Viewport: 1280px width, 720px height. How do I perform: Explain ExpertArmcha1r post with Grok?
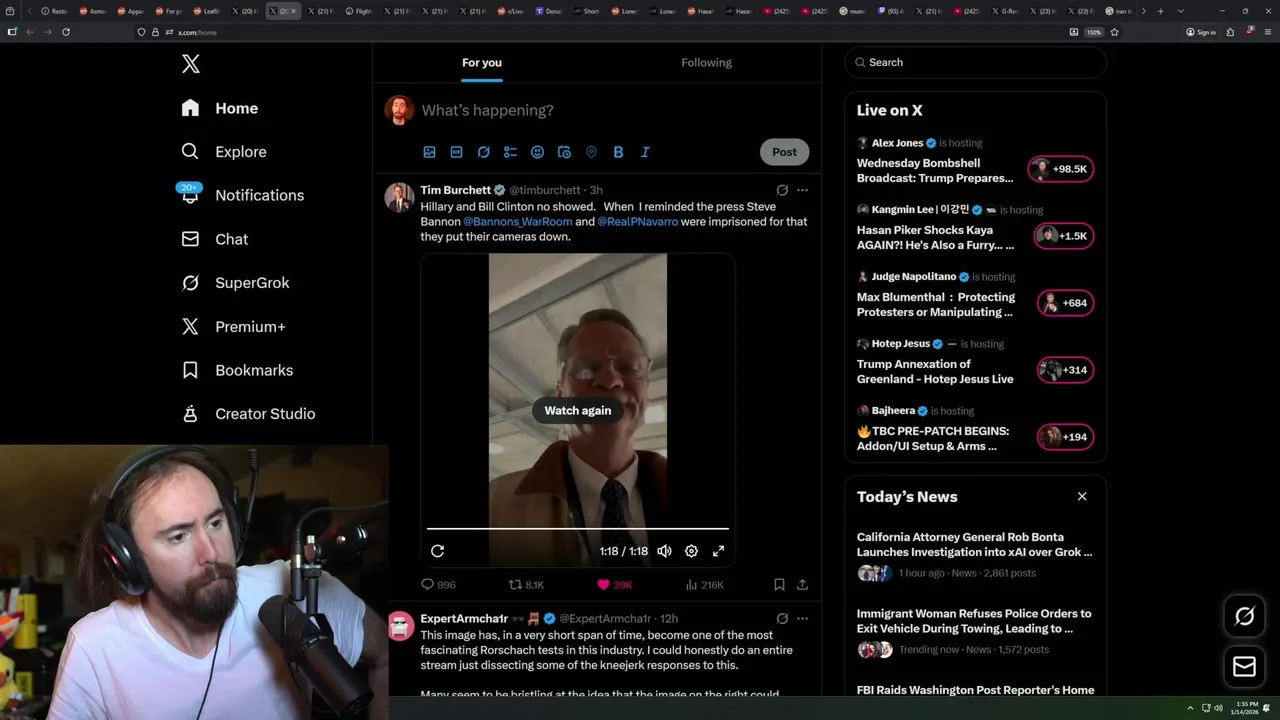(782, 619)
